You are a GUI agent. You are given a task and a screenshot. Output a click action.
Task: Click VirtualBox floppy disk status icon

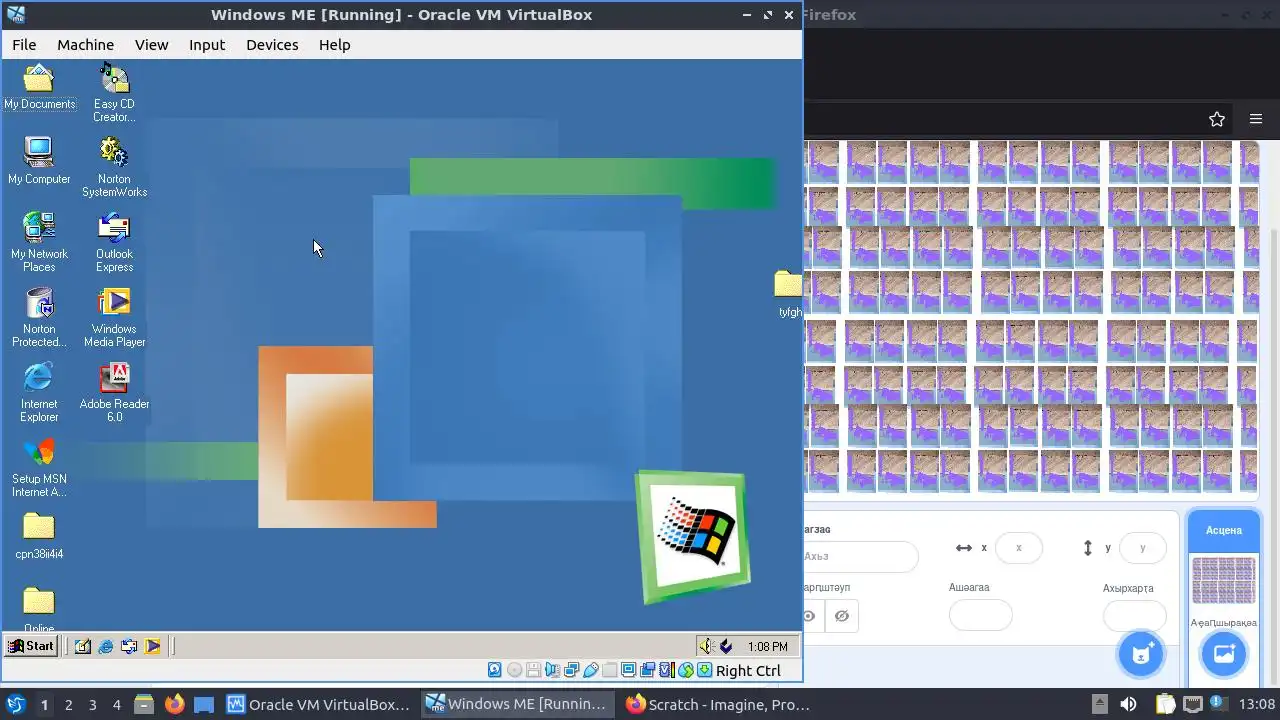pos(533,670)
